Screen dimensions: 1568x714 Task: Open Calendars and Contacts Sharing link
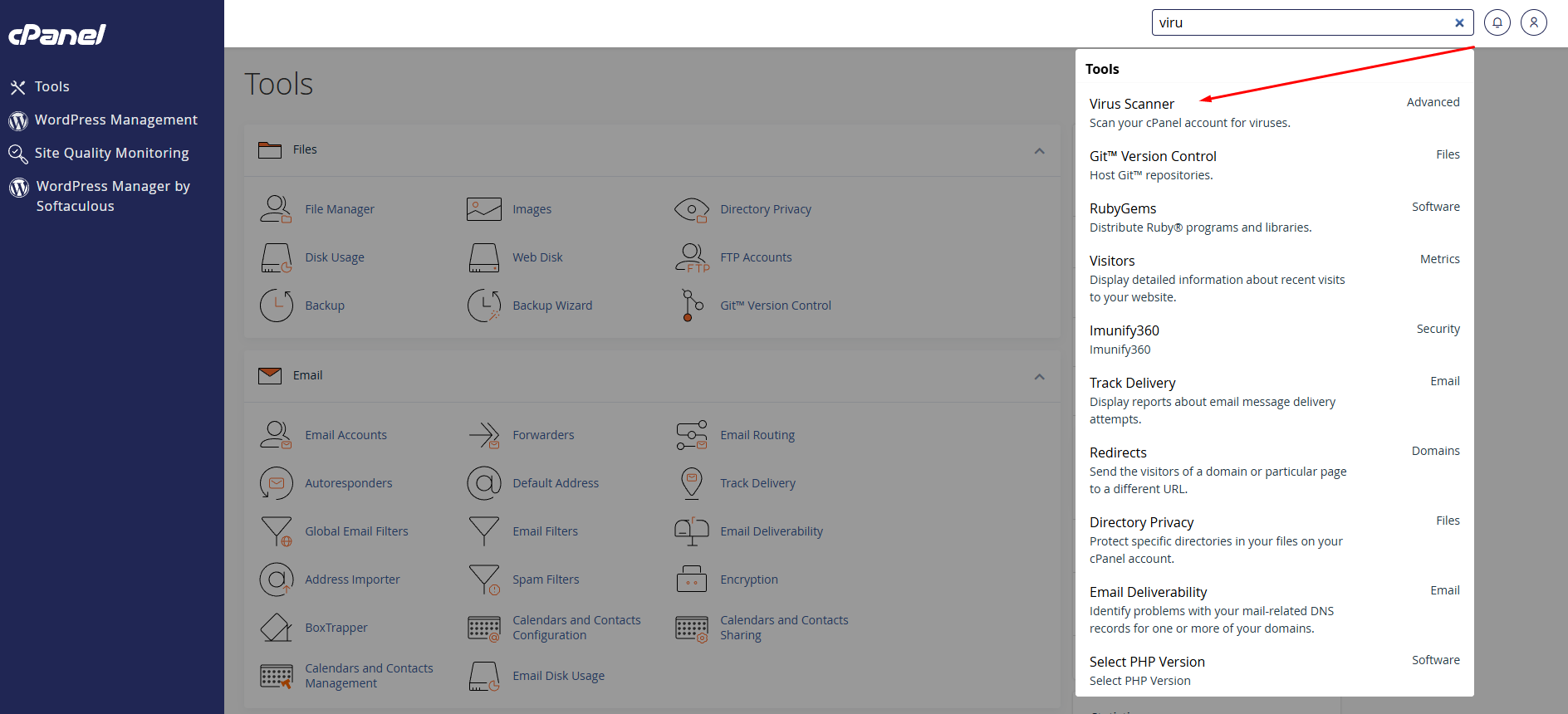tap(784, 628)
